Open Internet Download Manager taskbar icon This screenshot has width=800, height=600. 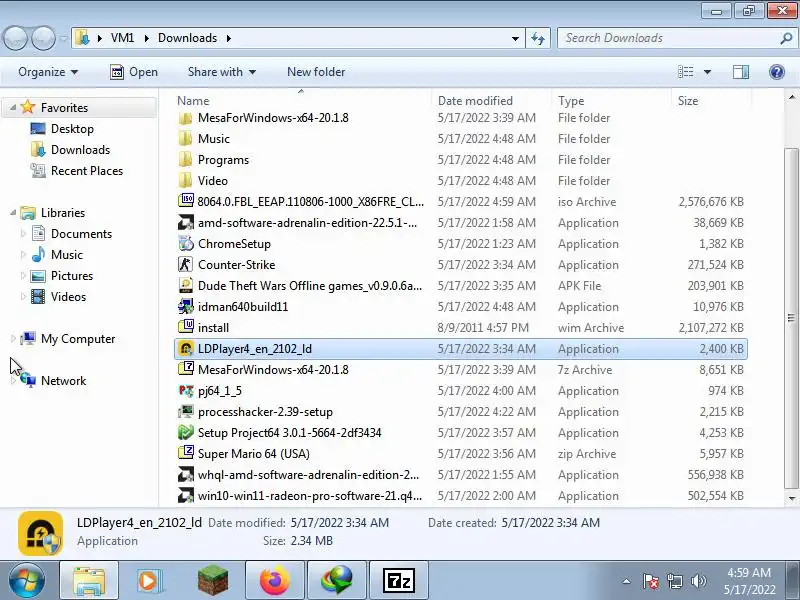pyautogui.click(x=337, y=580)
